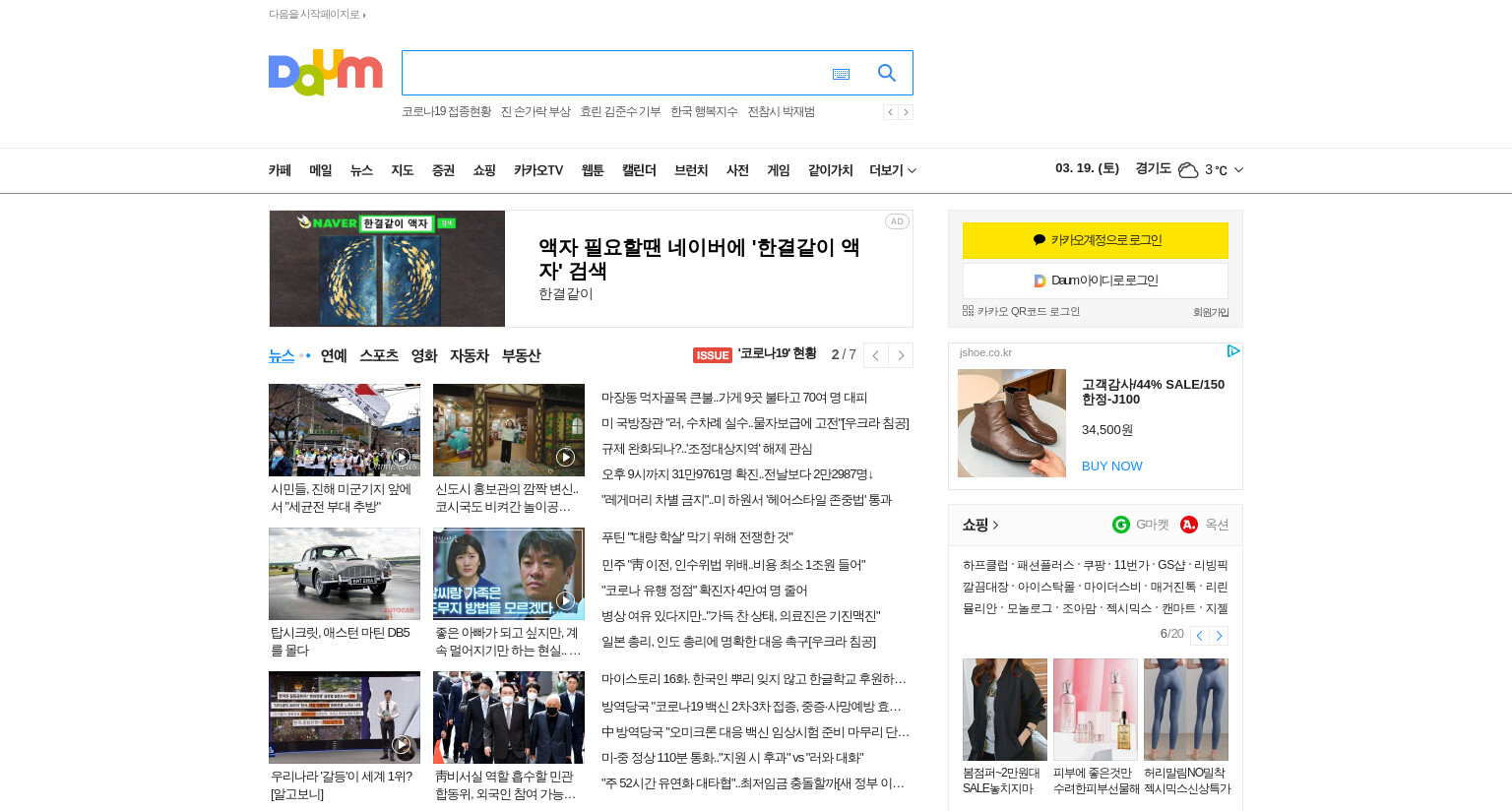Click the AD badge on banner
1512x811 pixels.
(897, 221)
